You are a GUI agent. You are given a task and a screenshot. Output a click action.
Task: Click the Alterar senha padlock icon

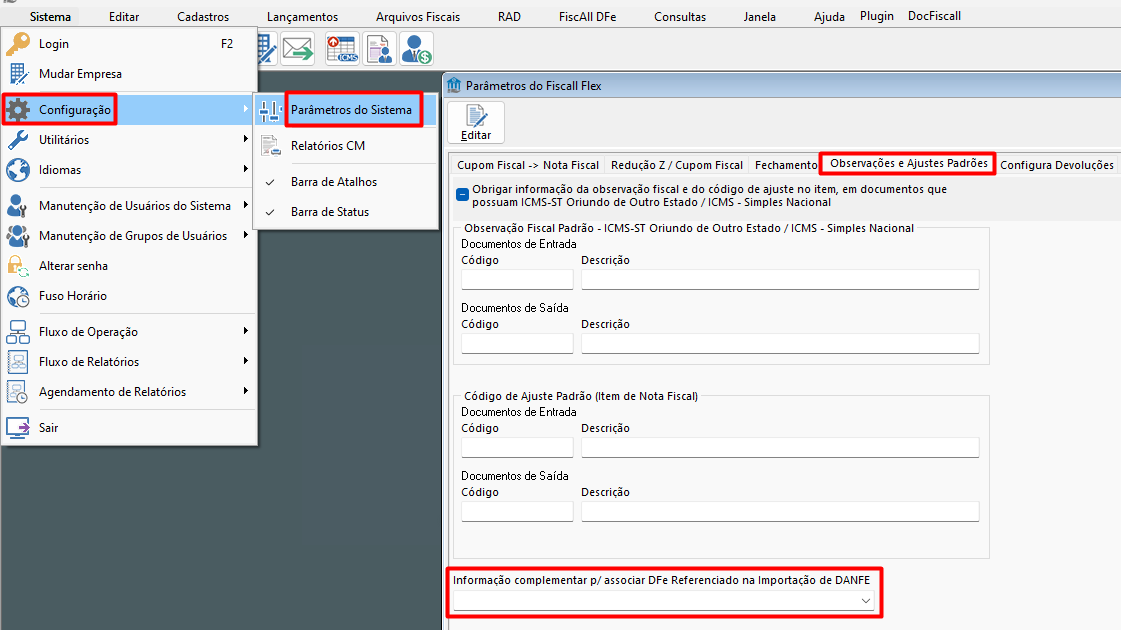coord(18,265)
